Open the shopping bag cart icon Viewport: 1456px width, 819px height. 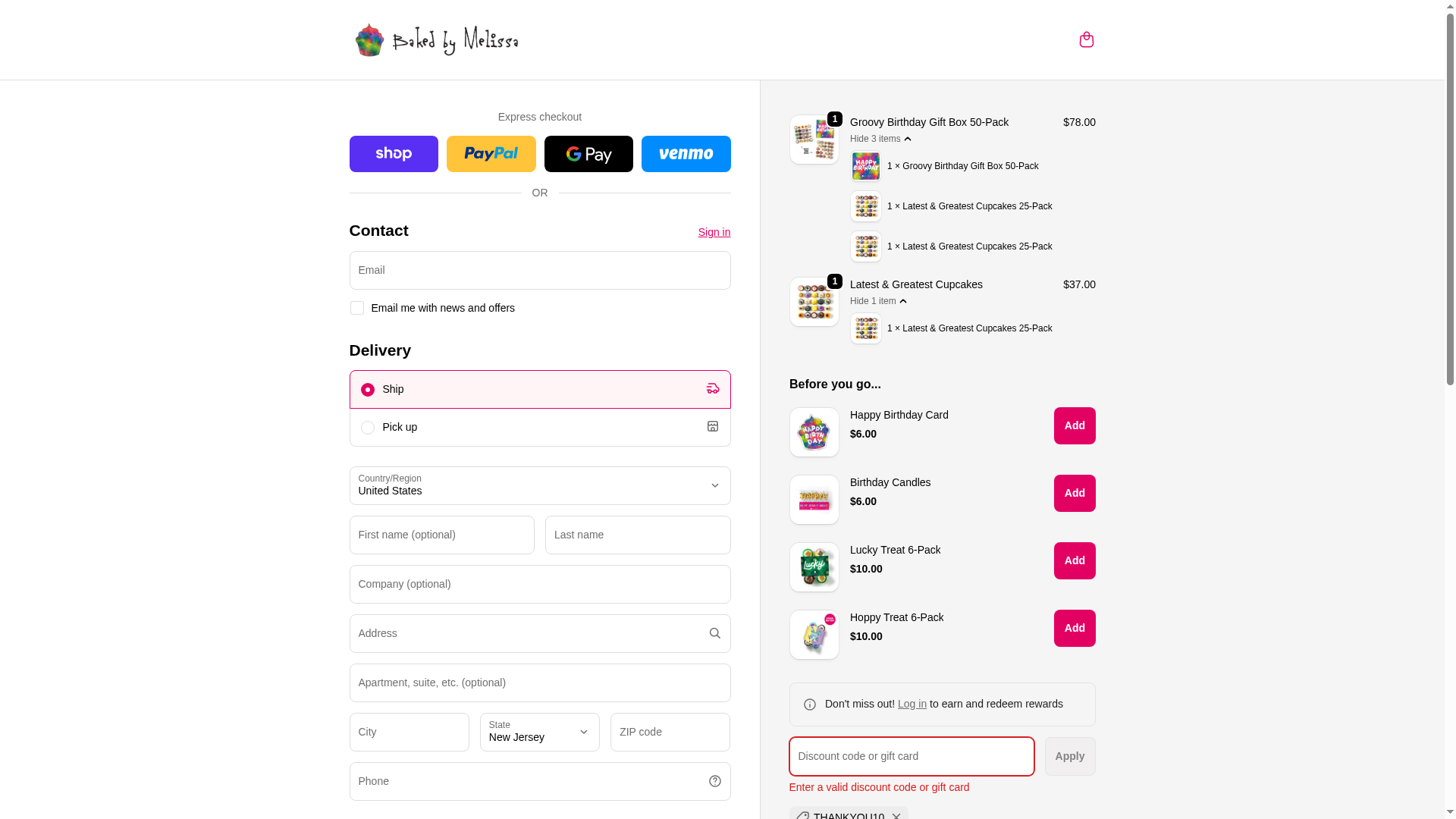(1086, 39)
